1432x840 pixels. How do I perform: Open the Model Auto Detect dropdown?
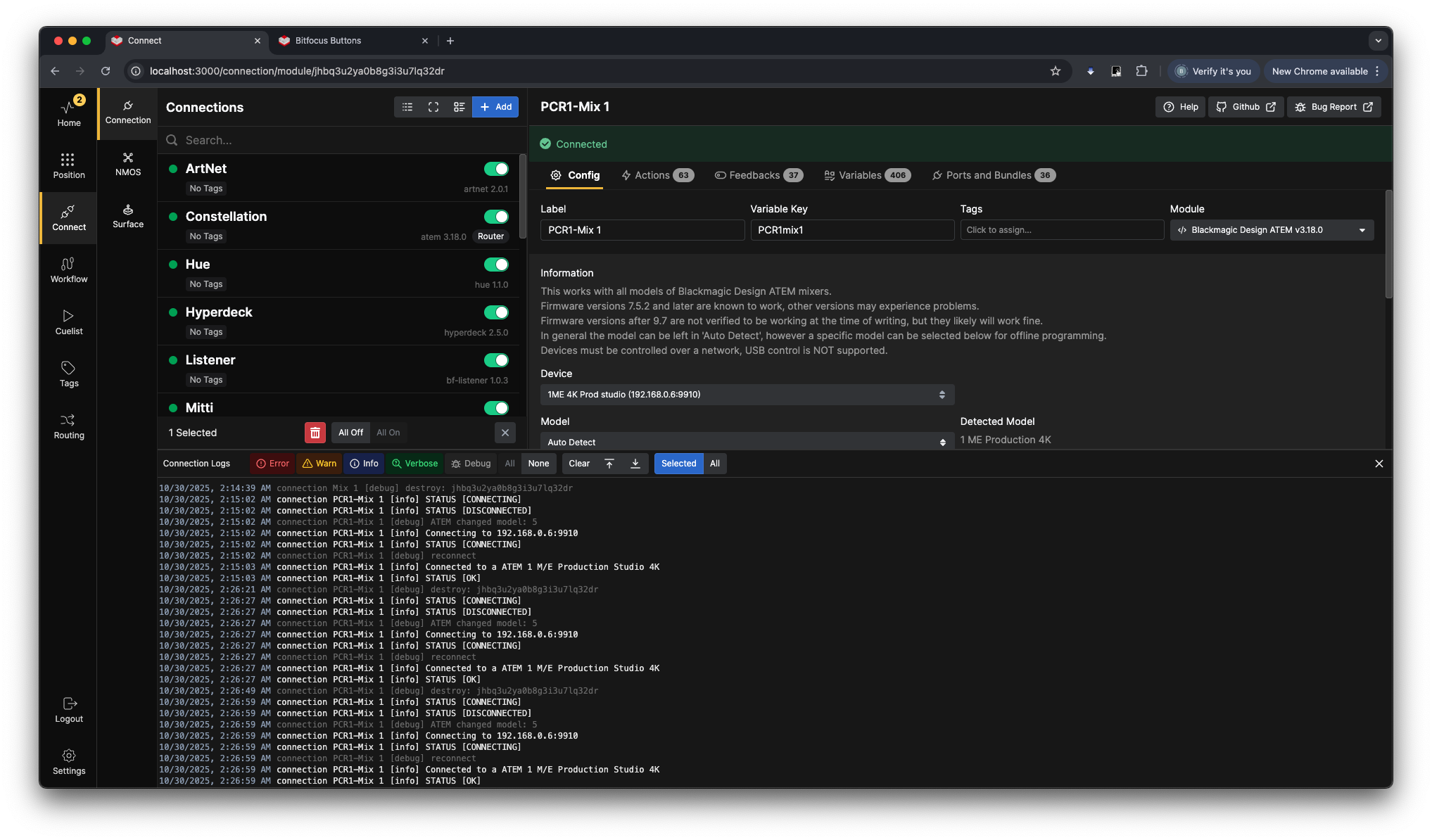click(x=747, y=441)
